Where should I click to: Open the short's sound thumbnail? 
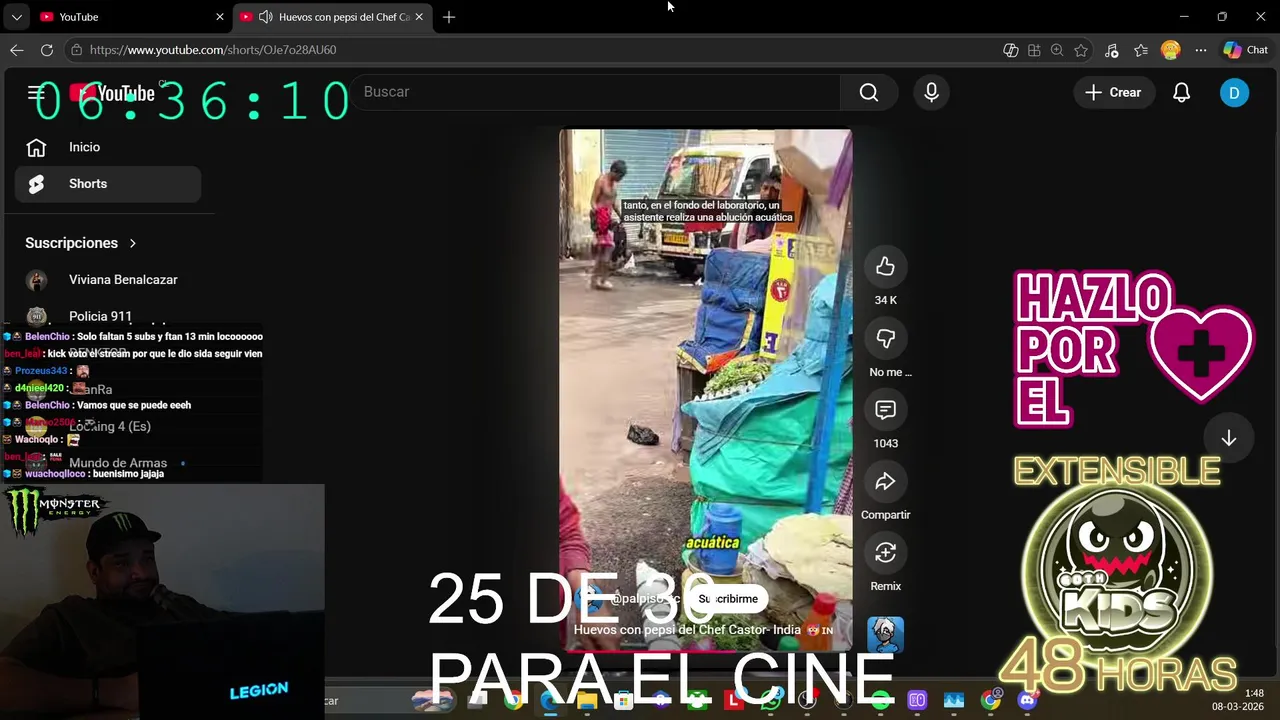point(885,634)
